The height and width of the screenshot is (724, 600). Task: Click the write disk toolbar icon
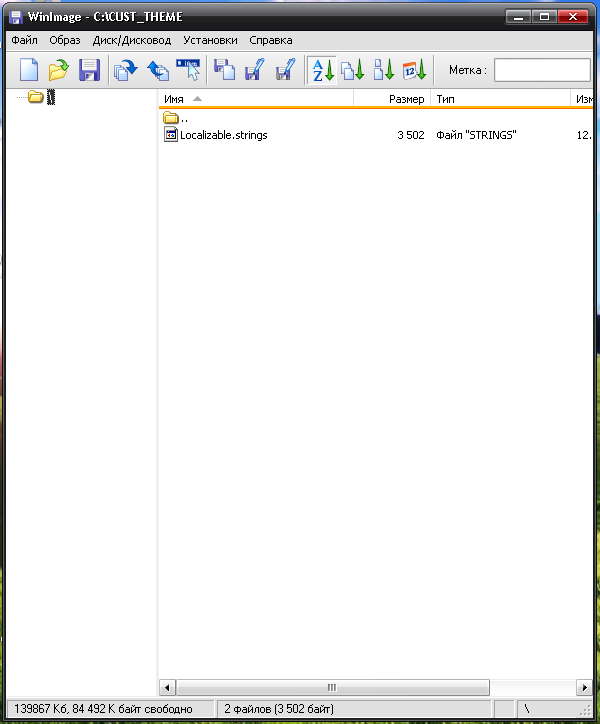point(158,70)
